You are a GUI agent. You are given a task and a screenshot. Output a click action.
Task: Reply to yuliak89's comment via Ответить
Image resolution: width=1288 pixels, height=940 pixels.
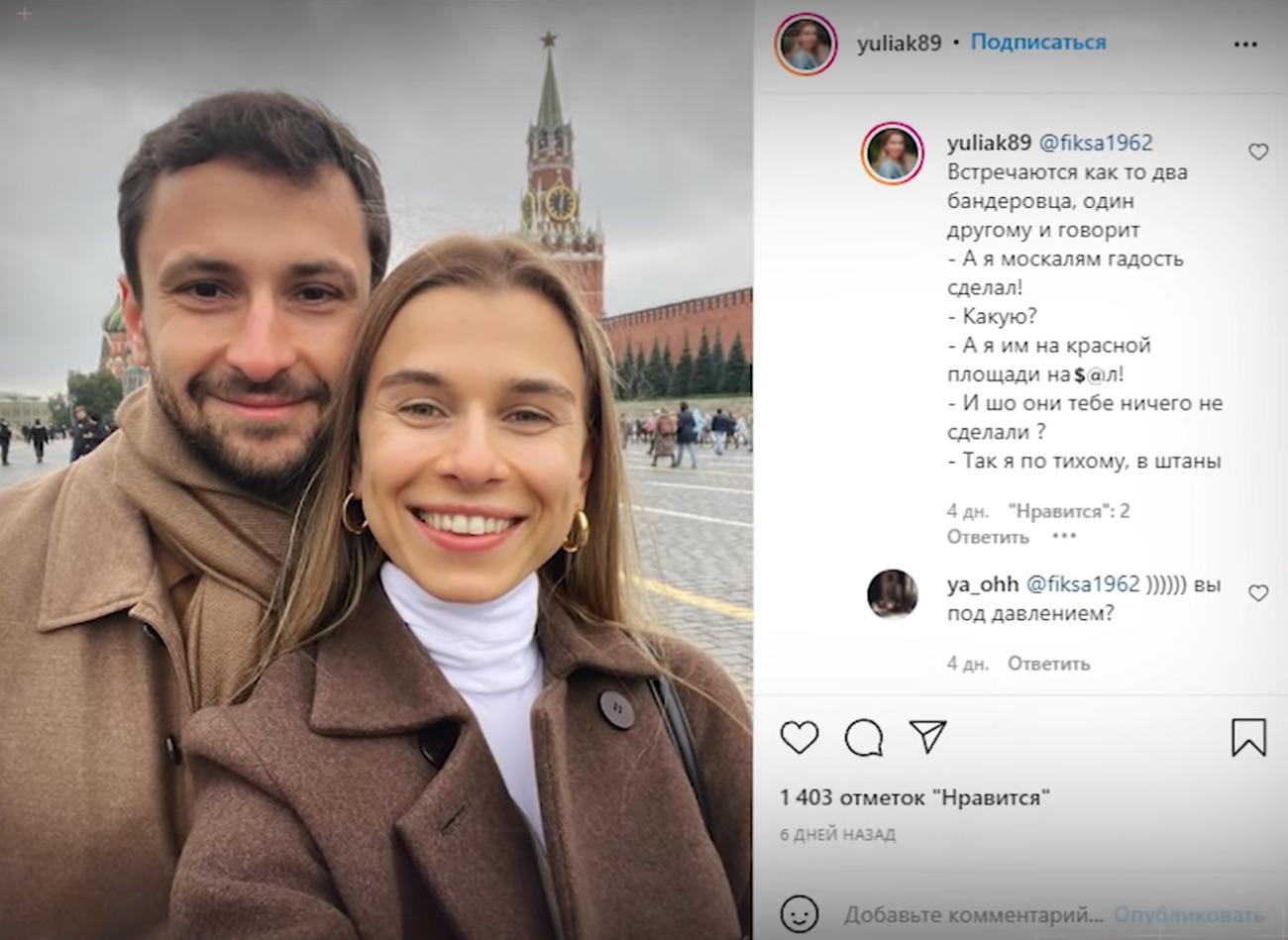988,537
